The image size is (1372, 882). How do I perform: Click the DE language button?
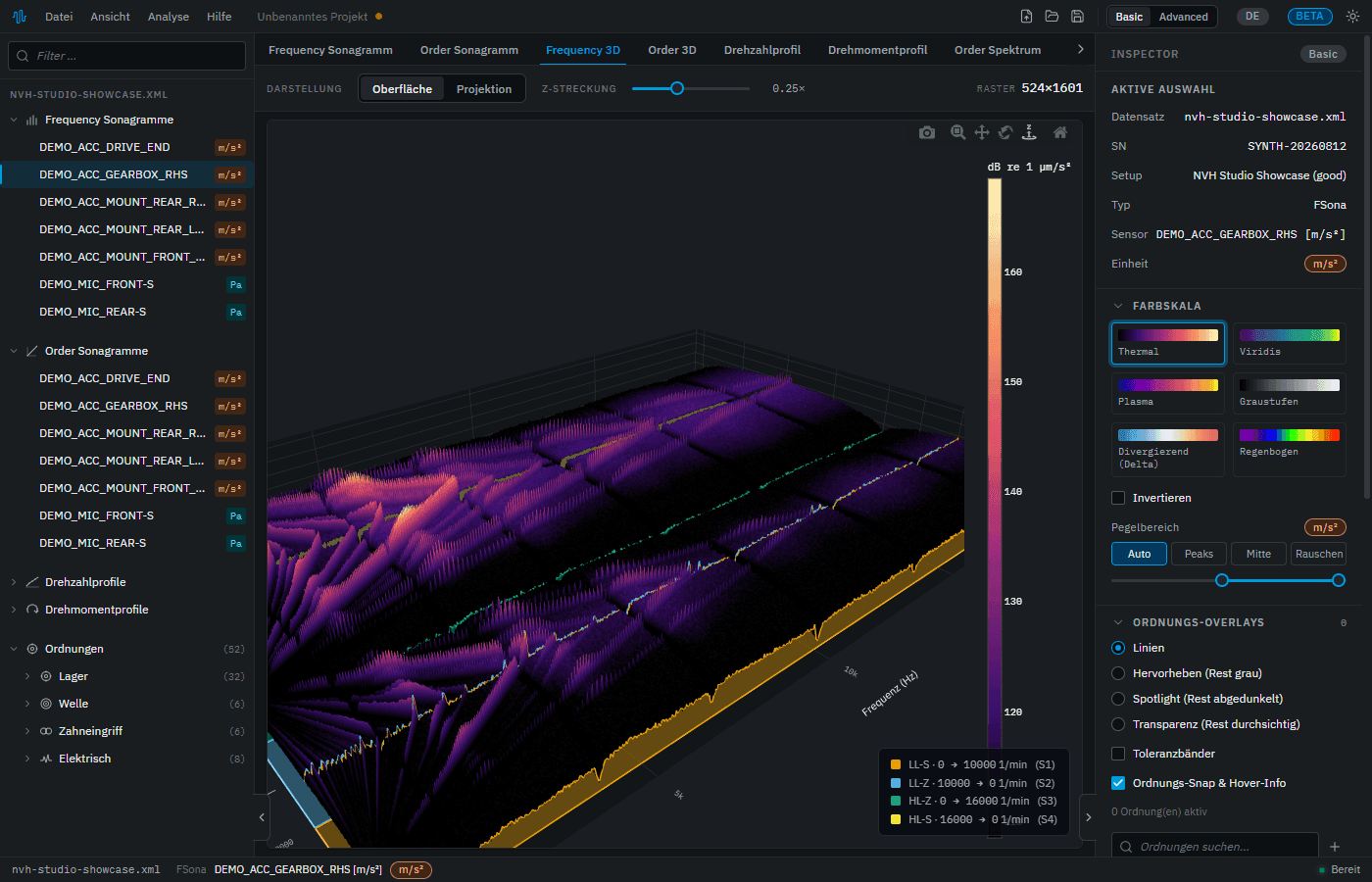pos(1252,17)
